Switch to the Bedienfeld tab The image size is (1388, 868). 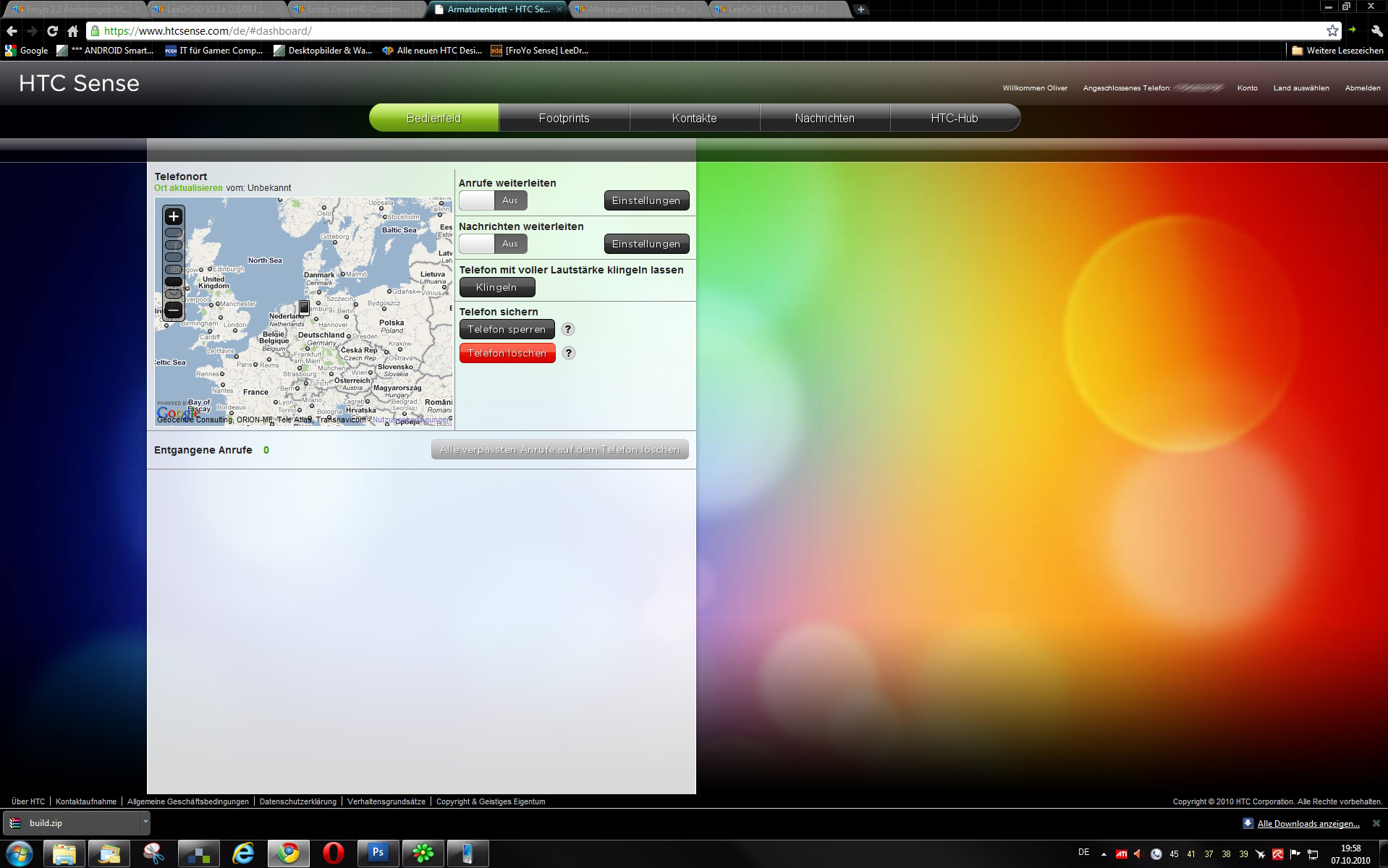pyautogui.click(x=433, y=118)
